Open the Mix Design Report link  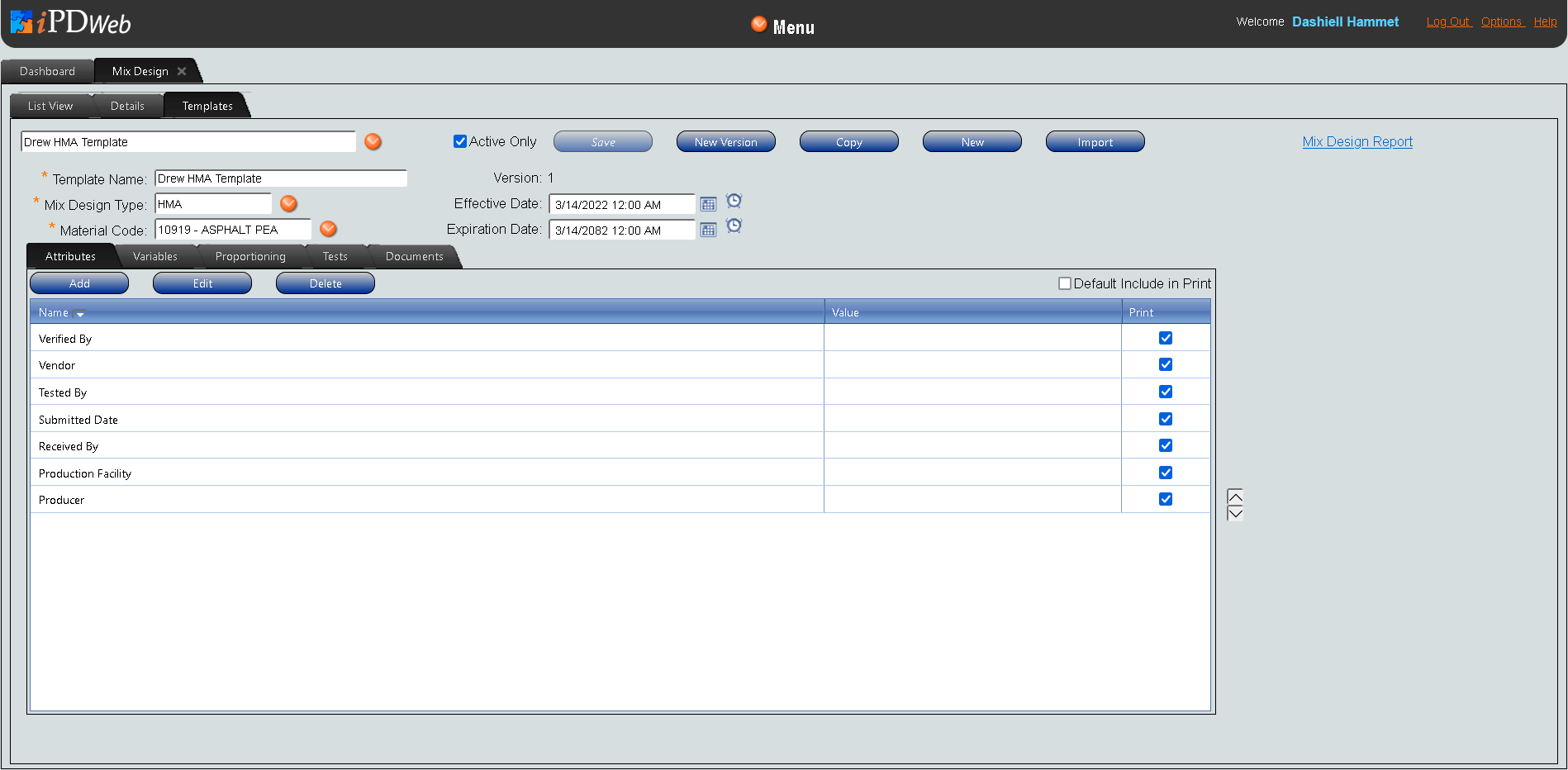[1357, 142]
